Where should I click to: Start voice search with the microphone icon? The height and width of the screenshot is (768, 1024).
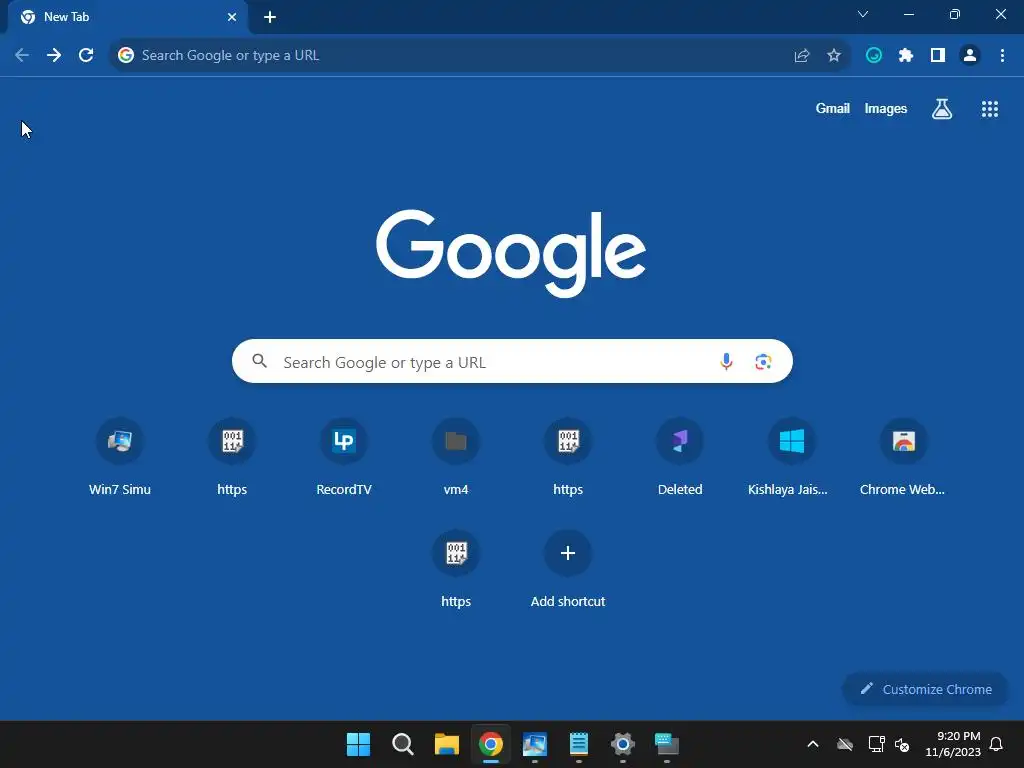click(726, 361)
